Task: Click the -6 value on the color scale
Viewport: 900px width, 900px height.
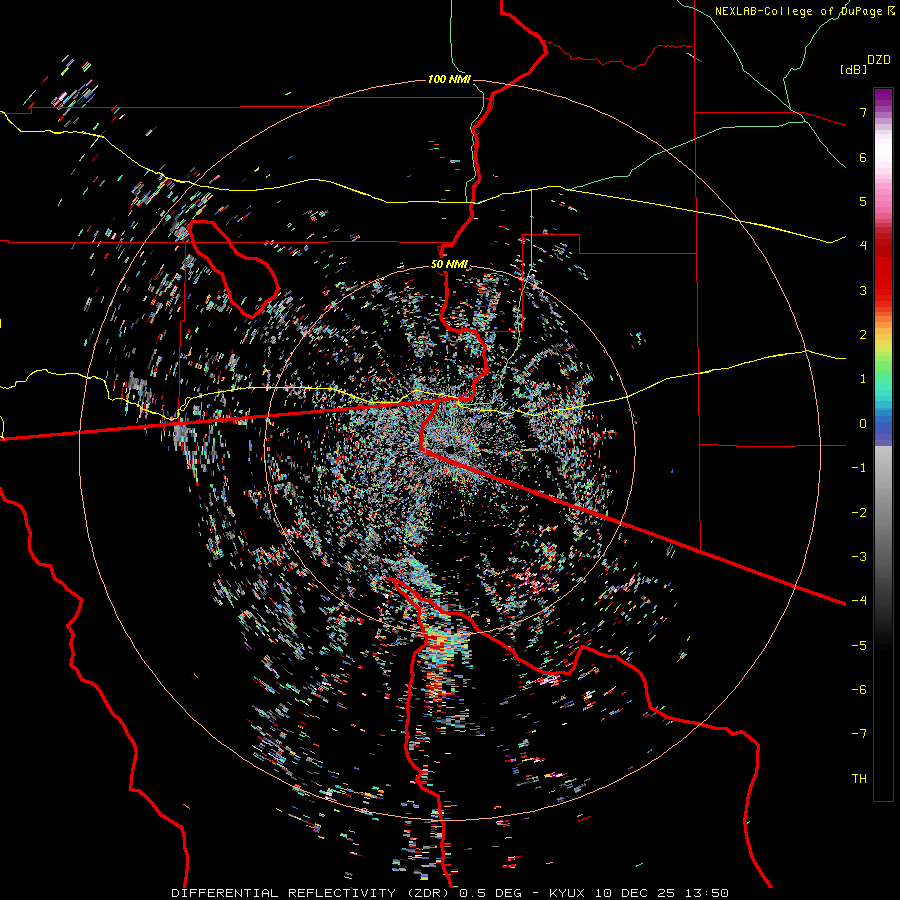Action: 859,690
